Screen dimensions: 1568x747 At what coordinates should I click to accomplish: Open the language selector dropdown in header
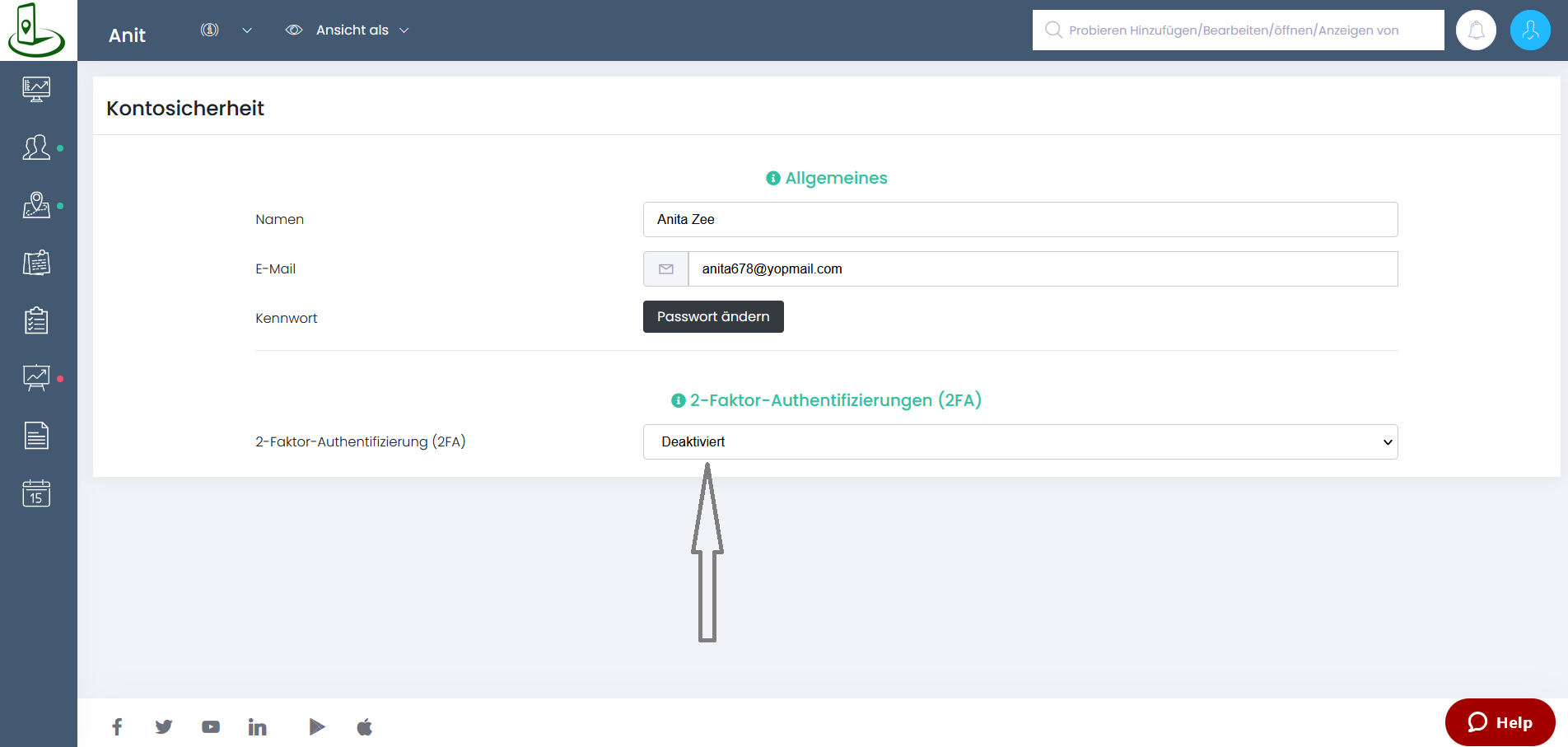225,30
